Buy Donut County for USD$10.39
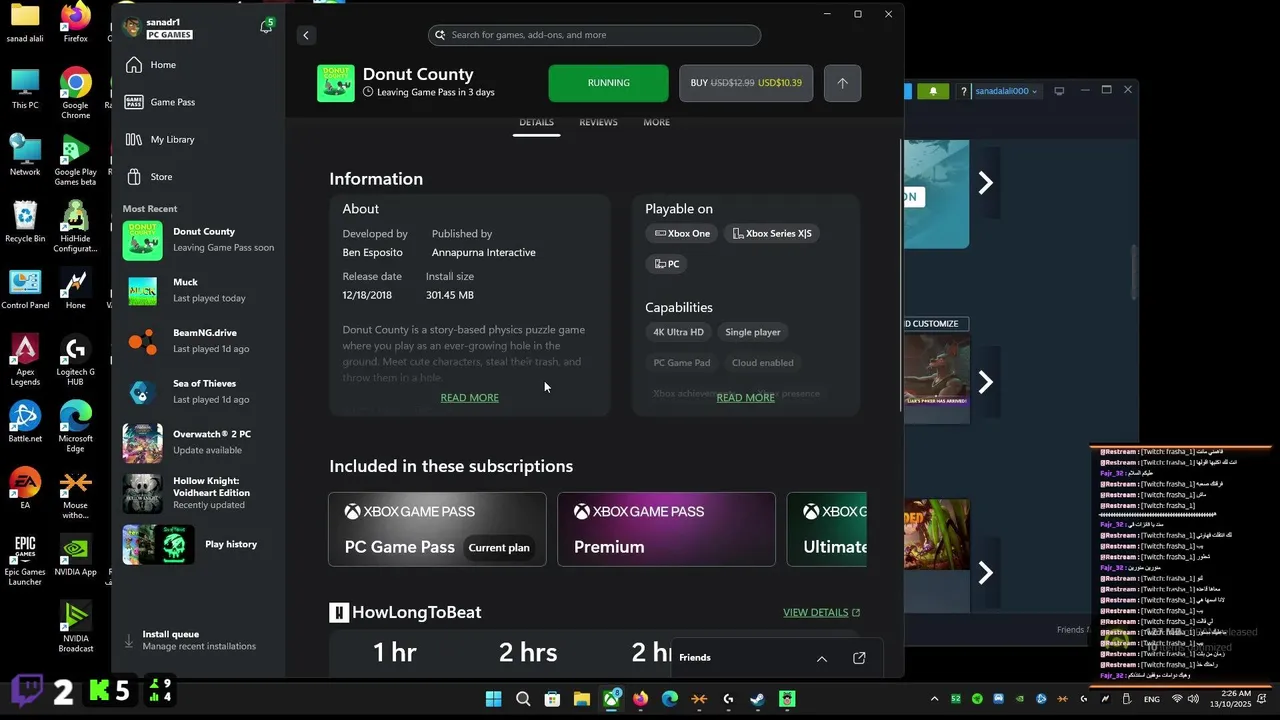This screenshot has height=720, width=1280. point(746,83)
